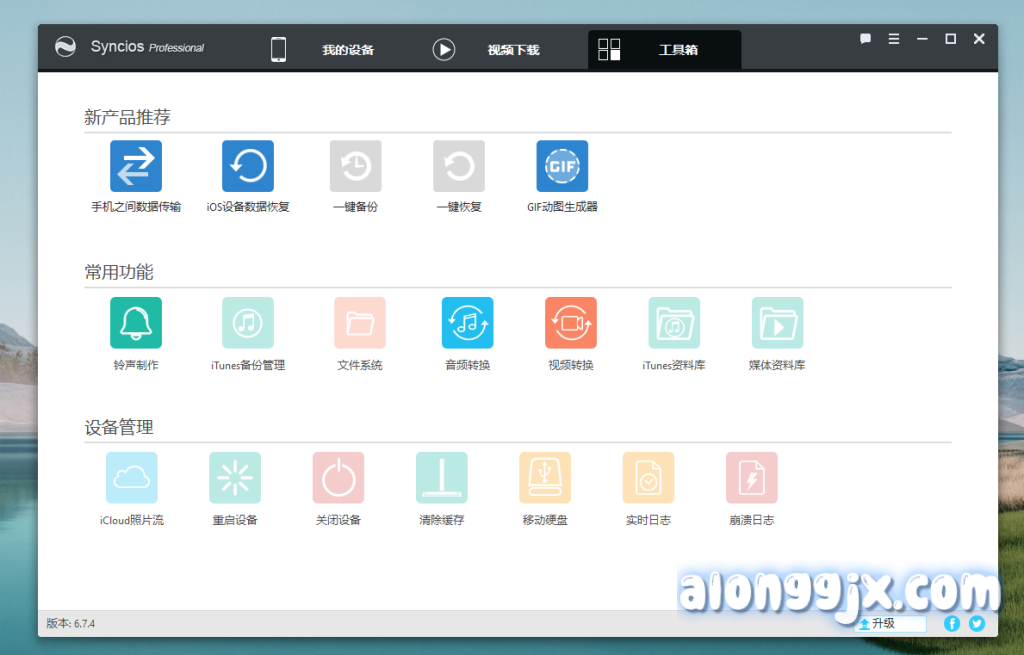Screen dimensions: 1024x655
Task: Click the 重启设备 restart device icon
Action: pyautogui.click(x=235, y=478)
